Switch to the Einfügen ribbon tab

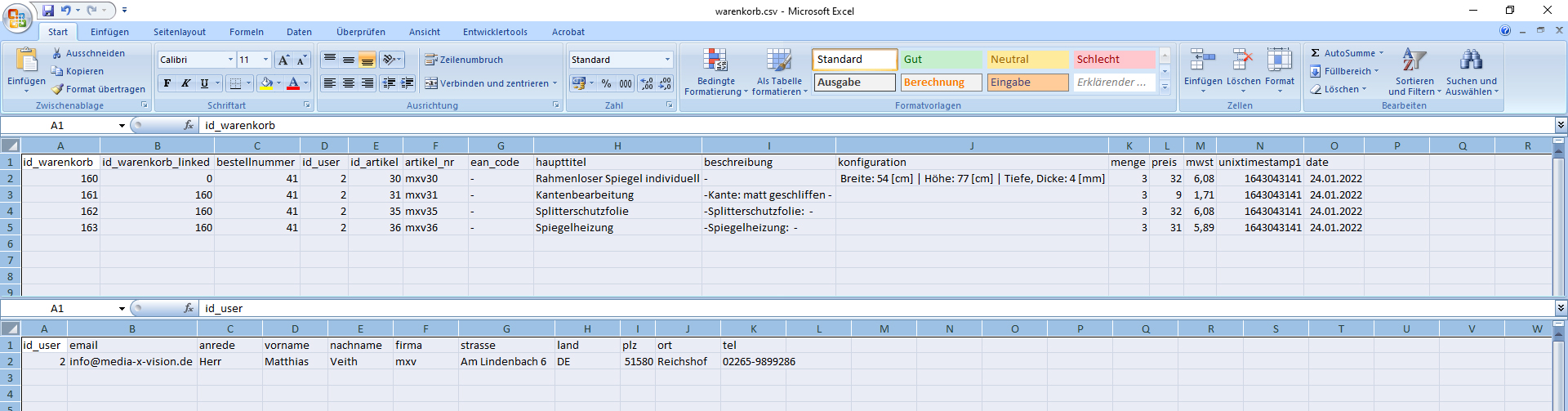109,32
